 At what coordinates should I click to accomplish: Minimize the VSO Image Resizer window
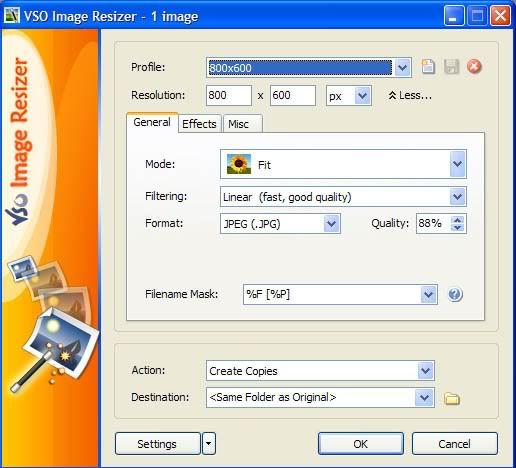tap(454, 16)
